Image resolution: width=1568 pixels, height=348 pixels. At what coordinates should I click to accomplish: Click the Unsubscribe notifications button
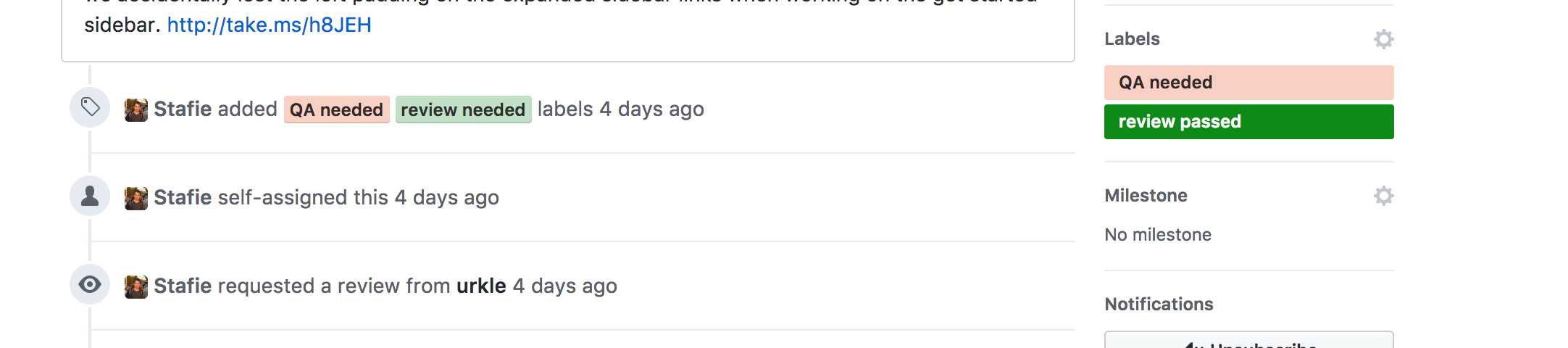click(1248, 341)
